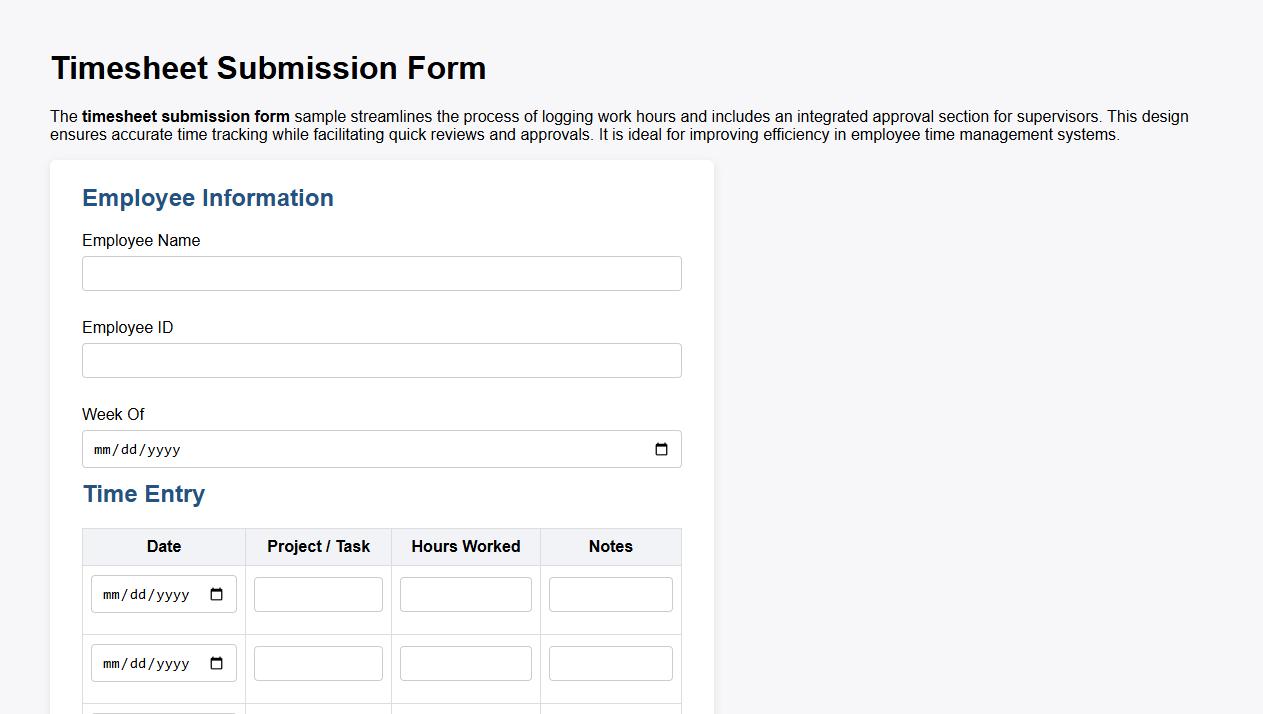Screen dimensions: 1263x714
Task: Click the Notes column header
Action: [610, 546]
